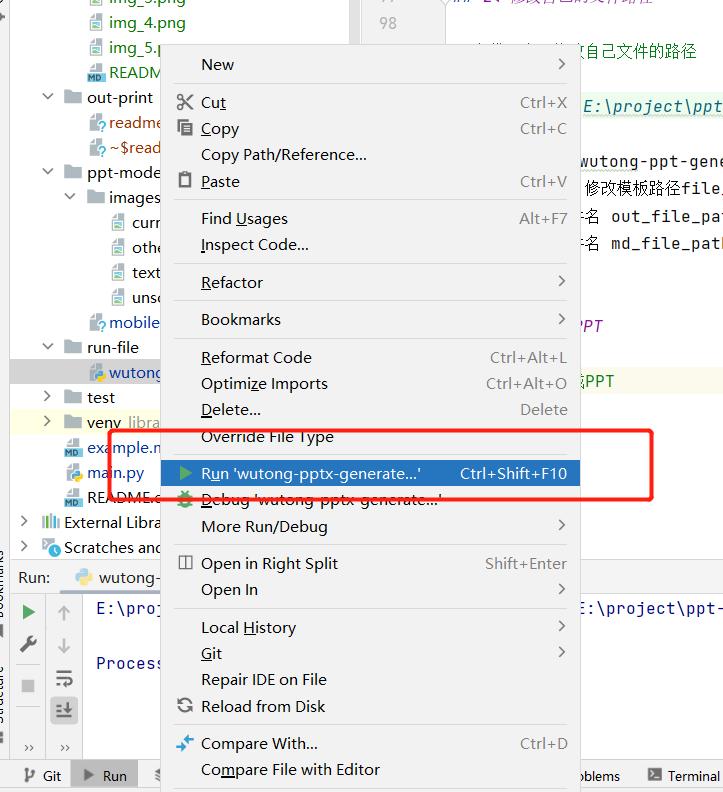Viewport: 723px width, 792px height.
Task: Open the Git submenu in context menu
Action: [x=370, y=654]
